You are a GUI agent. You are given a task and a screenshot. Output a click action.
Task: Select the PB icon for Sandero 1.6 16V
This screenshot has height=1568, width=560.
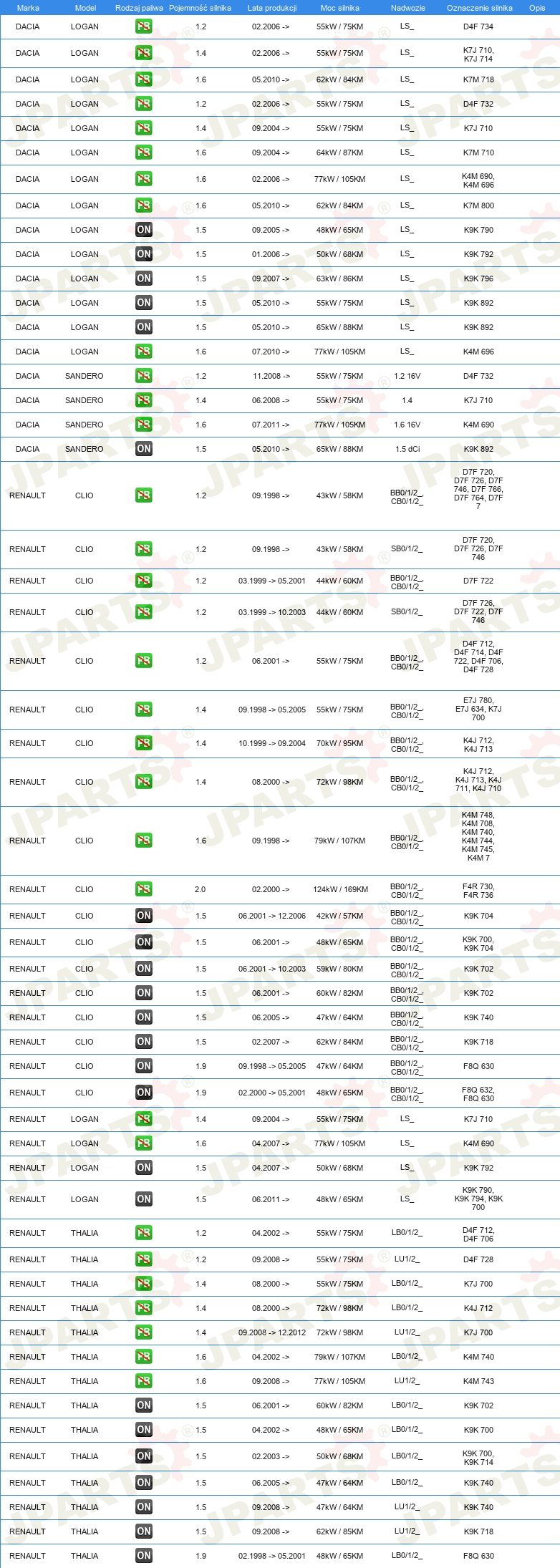click(143, 425)
